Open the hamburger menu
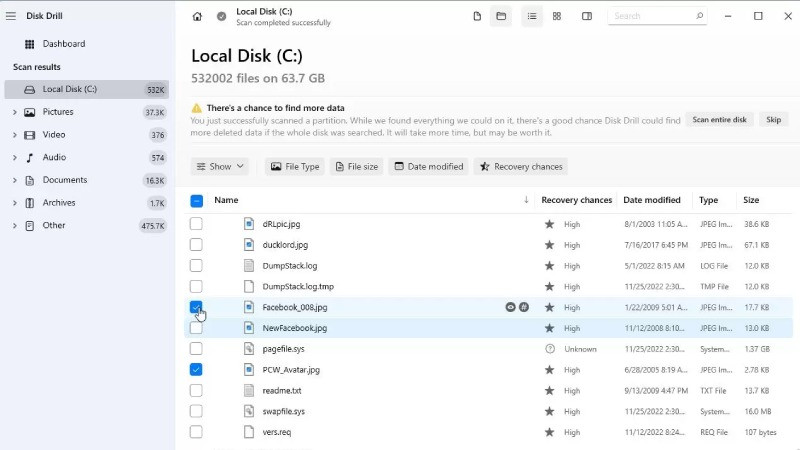Viewport: 800px width, 450px height. (11, 16)
